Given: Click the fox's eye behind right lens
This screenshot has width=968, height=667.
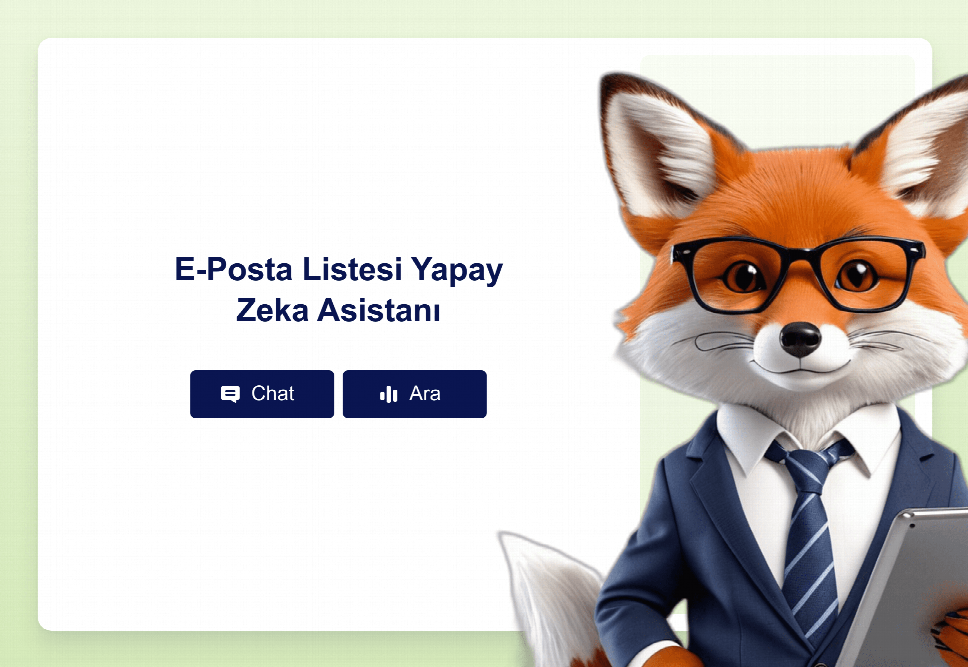Looking at the screenshot, I should tap(857, 274).
